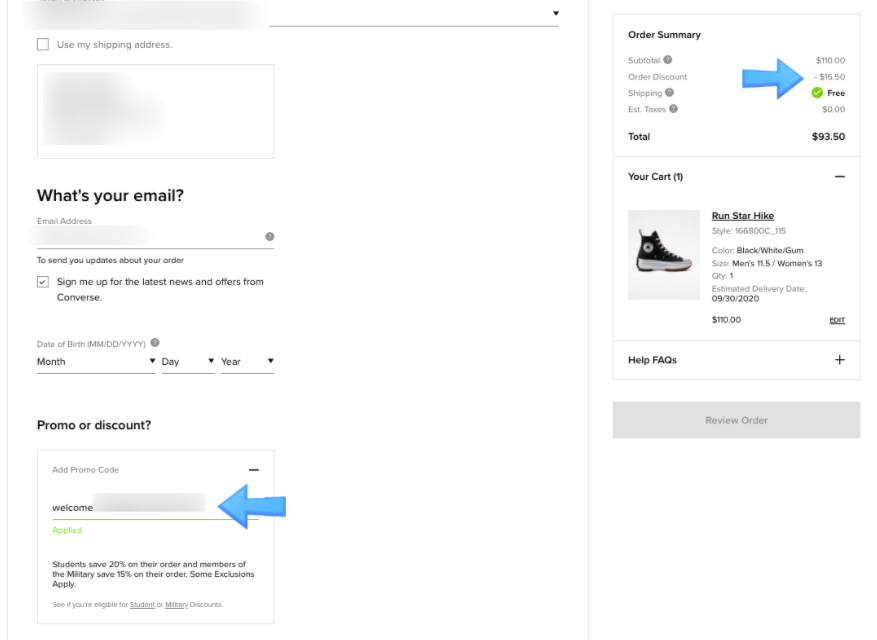
Task: Select the Order Discount value - $16.50
Action: [x=829, y=77]
